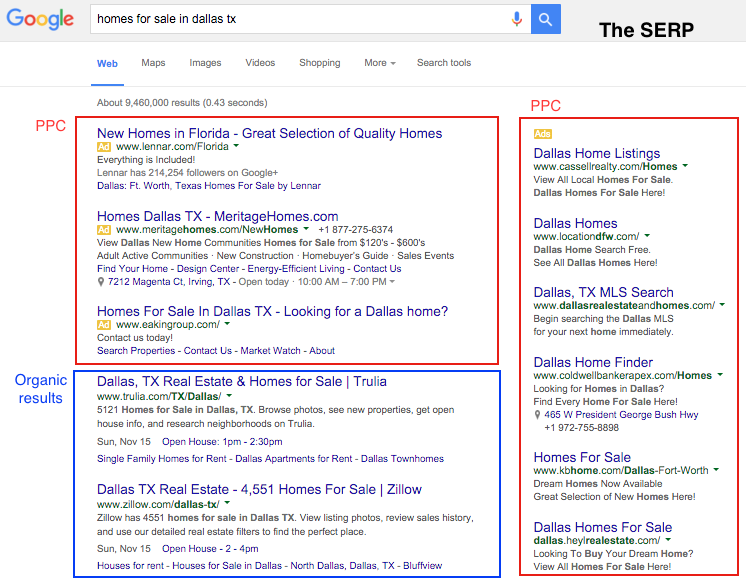Open the Shopping tab
This screenshot has height=584, width=746.
pos(320,63)
